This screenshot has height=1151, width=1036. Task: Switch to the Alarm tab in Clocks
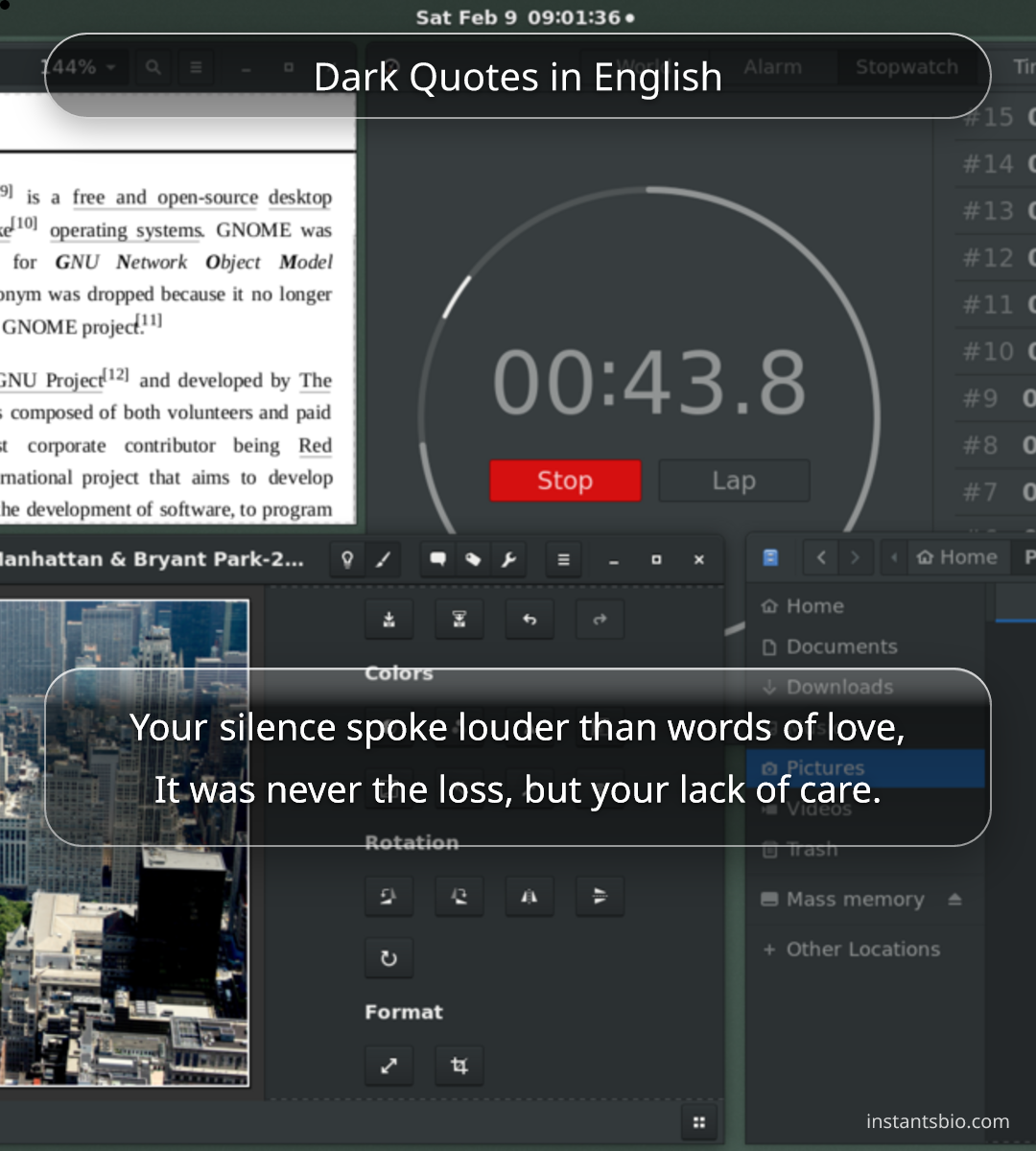[x=772, y=67]
